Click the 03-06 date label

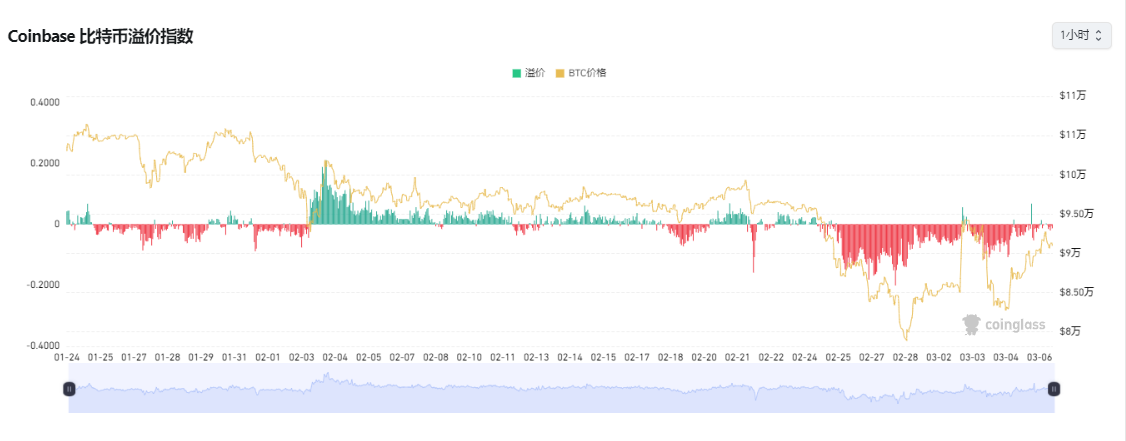1039,357
